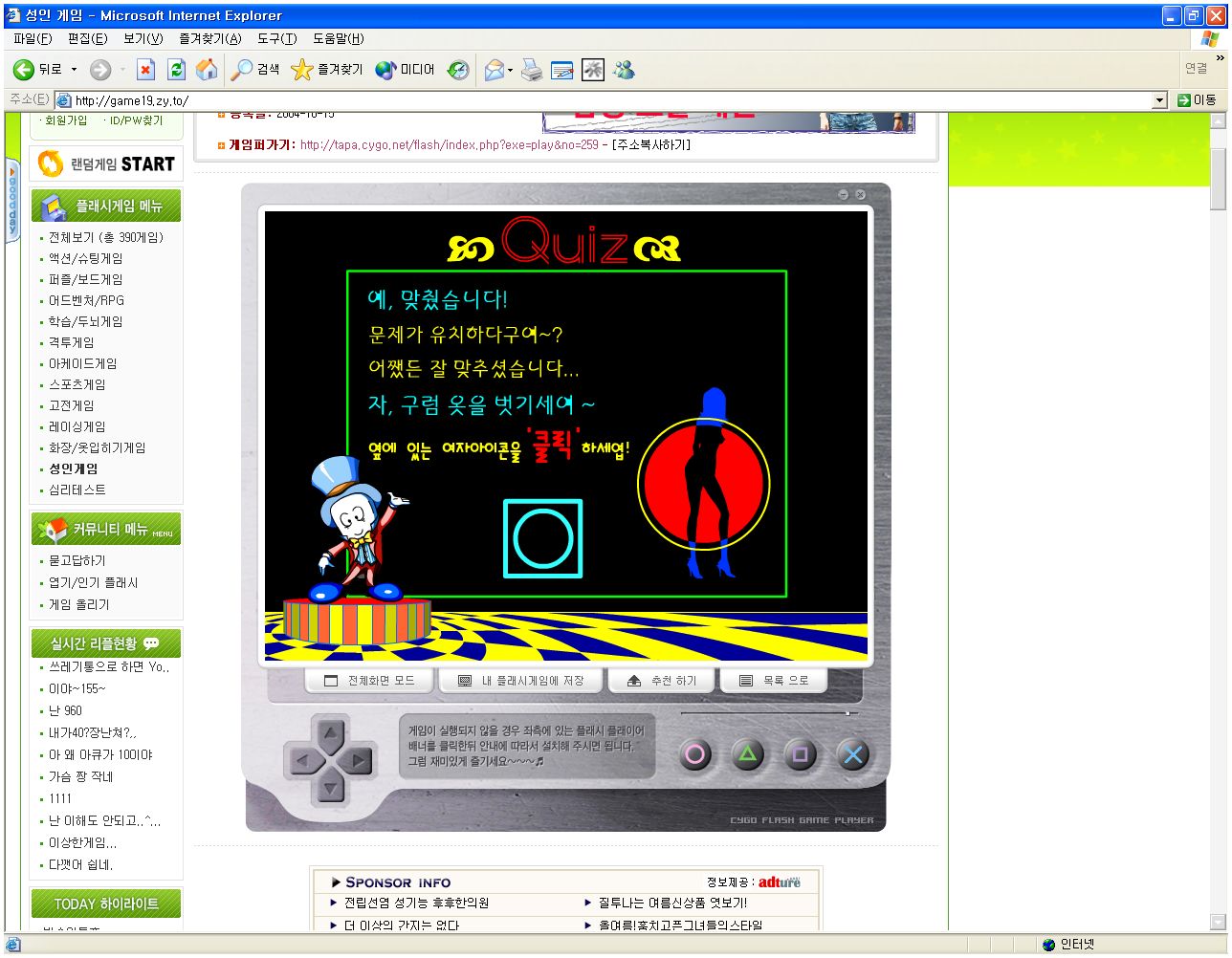Click the 회원가입 link
The width and height of the screenshot is (1232, 958).
[x=66, y=120]
